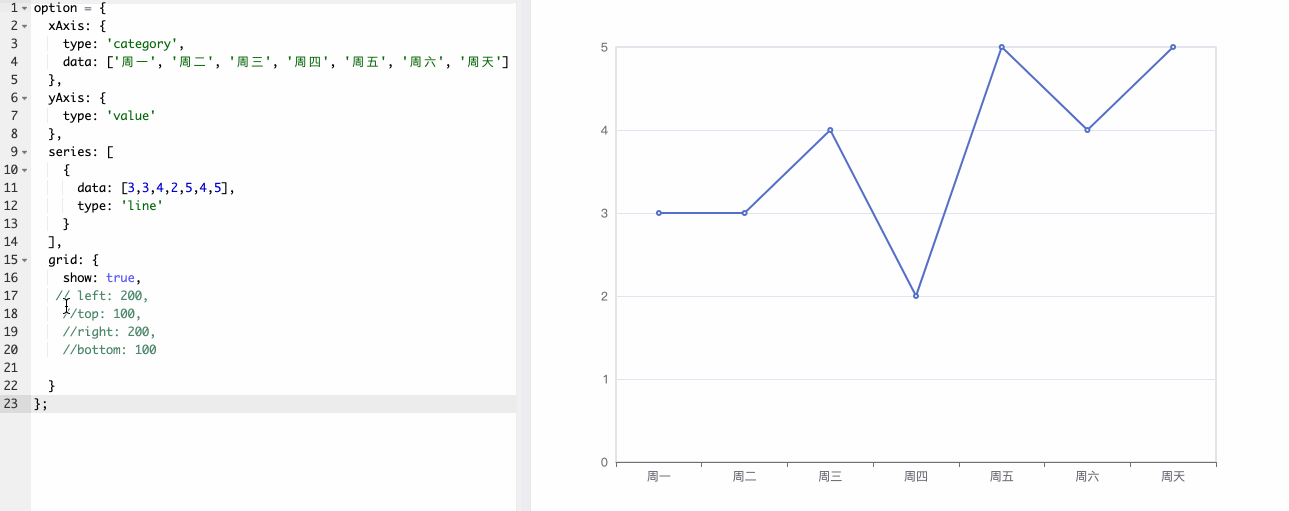Click the 周六 data point marker
Image resolution: width=1289 pixels, height=511 pixels.
pos(1087,130)
